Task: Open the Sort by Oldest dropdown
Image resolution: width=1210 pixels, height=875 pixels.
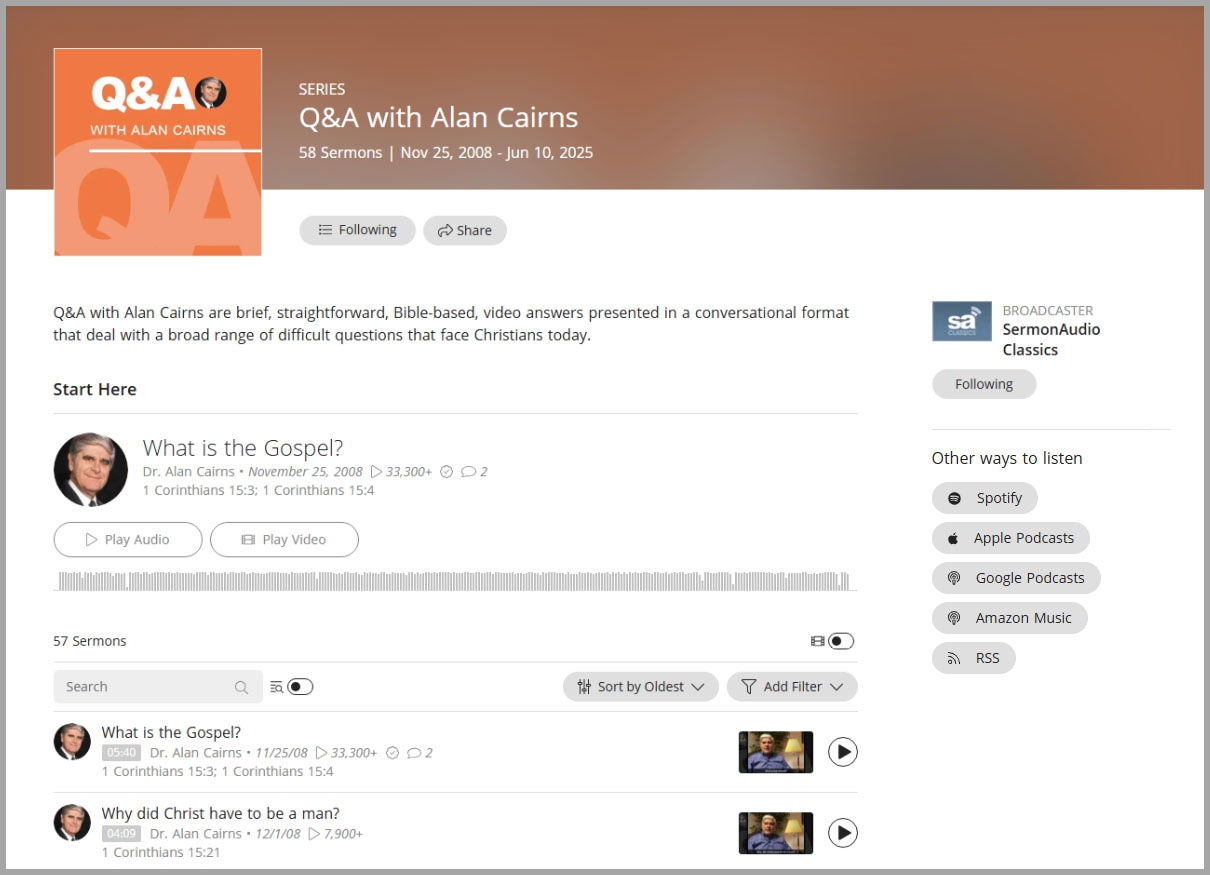Action: pyautogui.click(x=641, y=687)
